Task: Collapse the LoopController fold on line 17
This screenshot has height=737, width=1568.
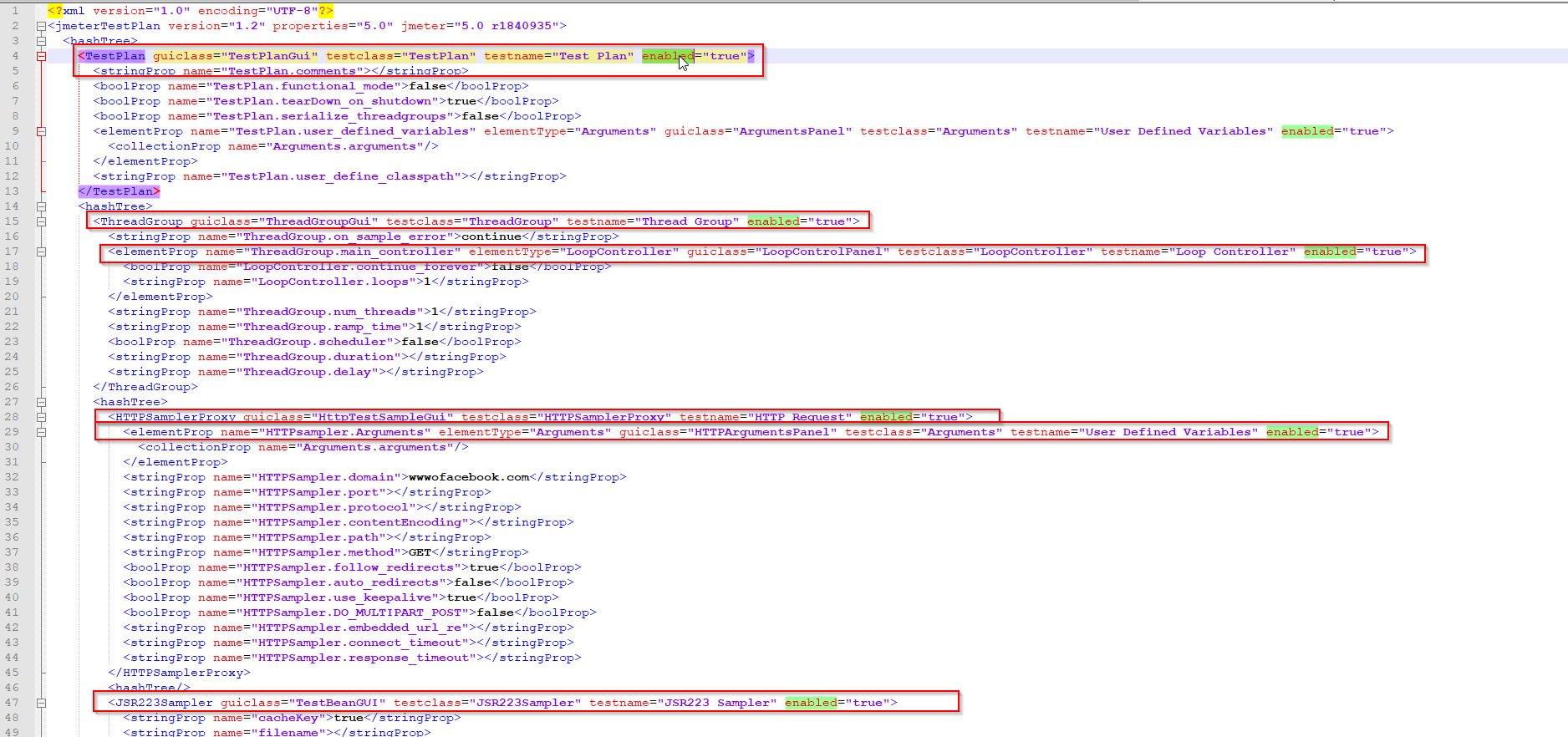Action: (41, 252)
